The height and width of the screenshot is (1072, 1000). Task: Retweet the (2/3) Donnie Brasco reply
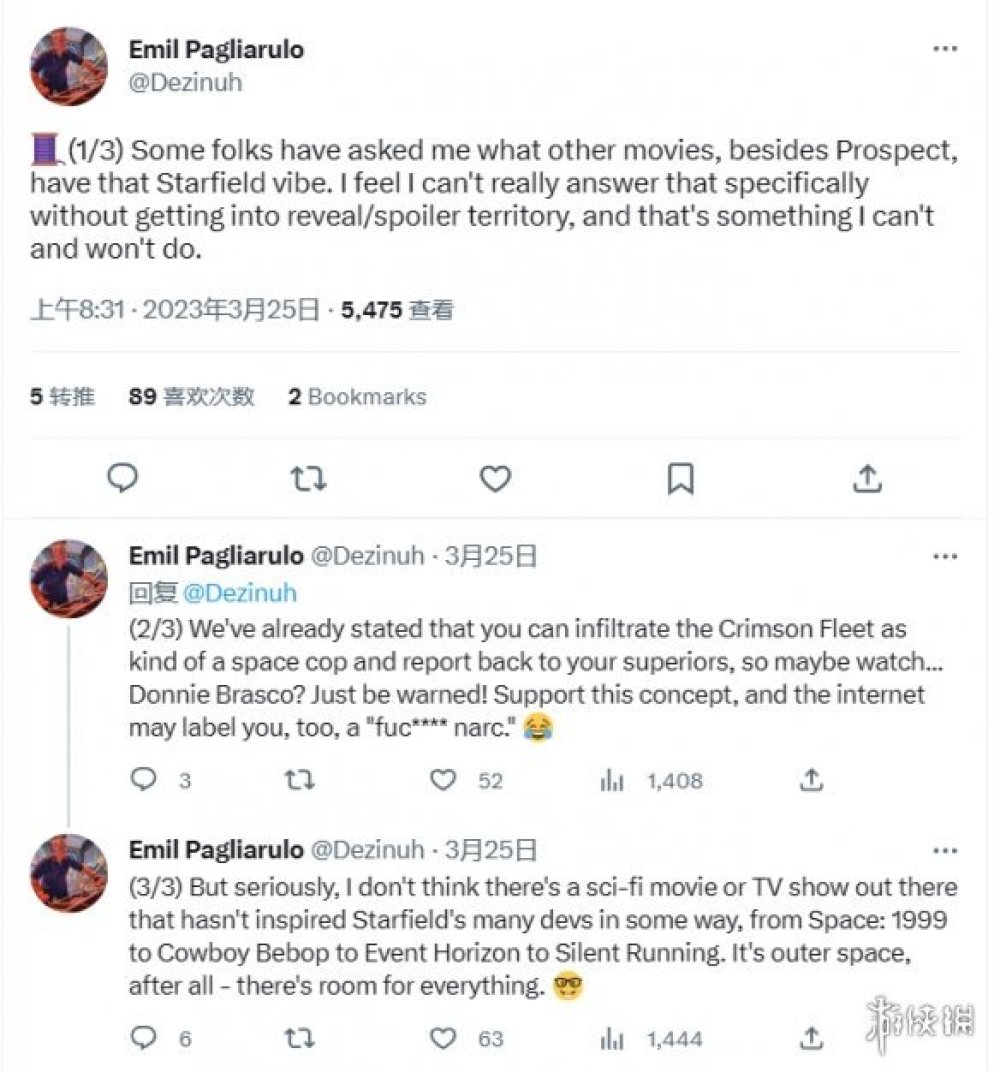tap(293, 780)
